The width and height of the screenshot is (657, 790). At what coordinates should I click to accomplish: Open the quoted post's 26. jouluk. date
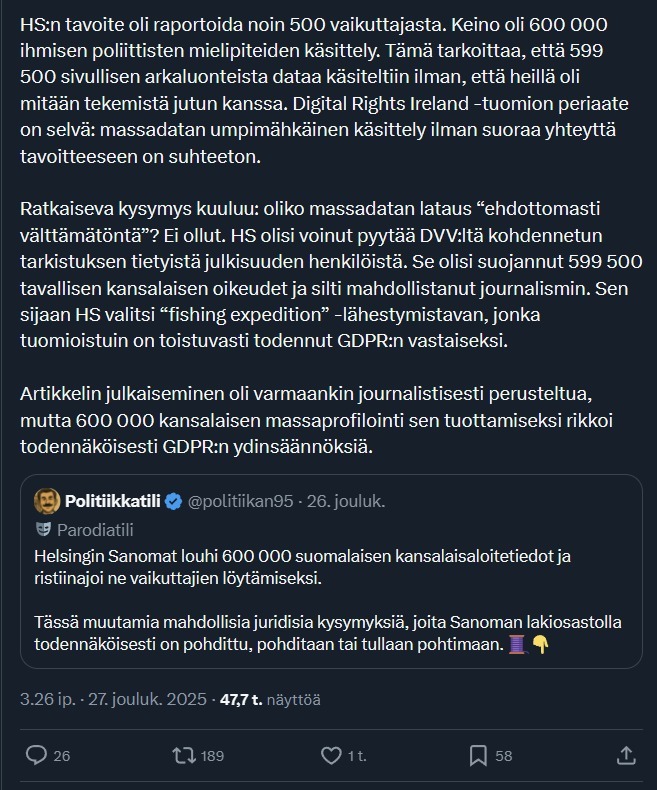[x=348, y=501]
